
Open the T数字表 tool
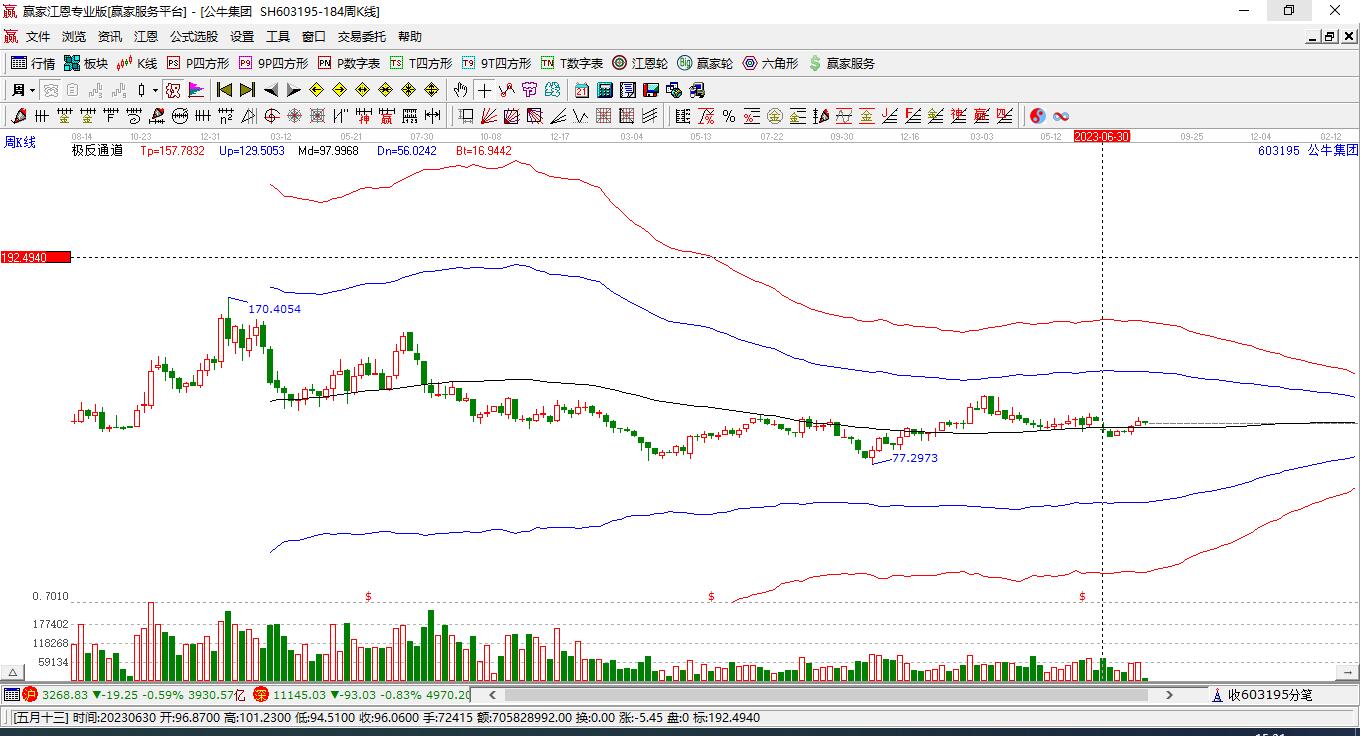572,63
